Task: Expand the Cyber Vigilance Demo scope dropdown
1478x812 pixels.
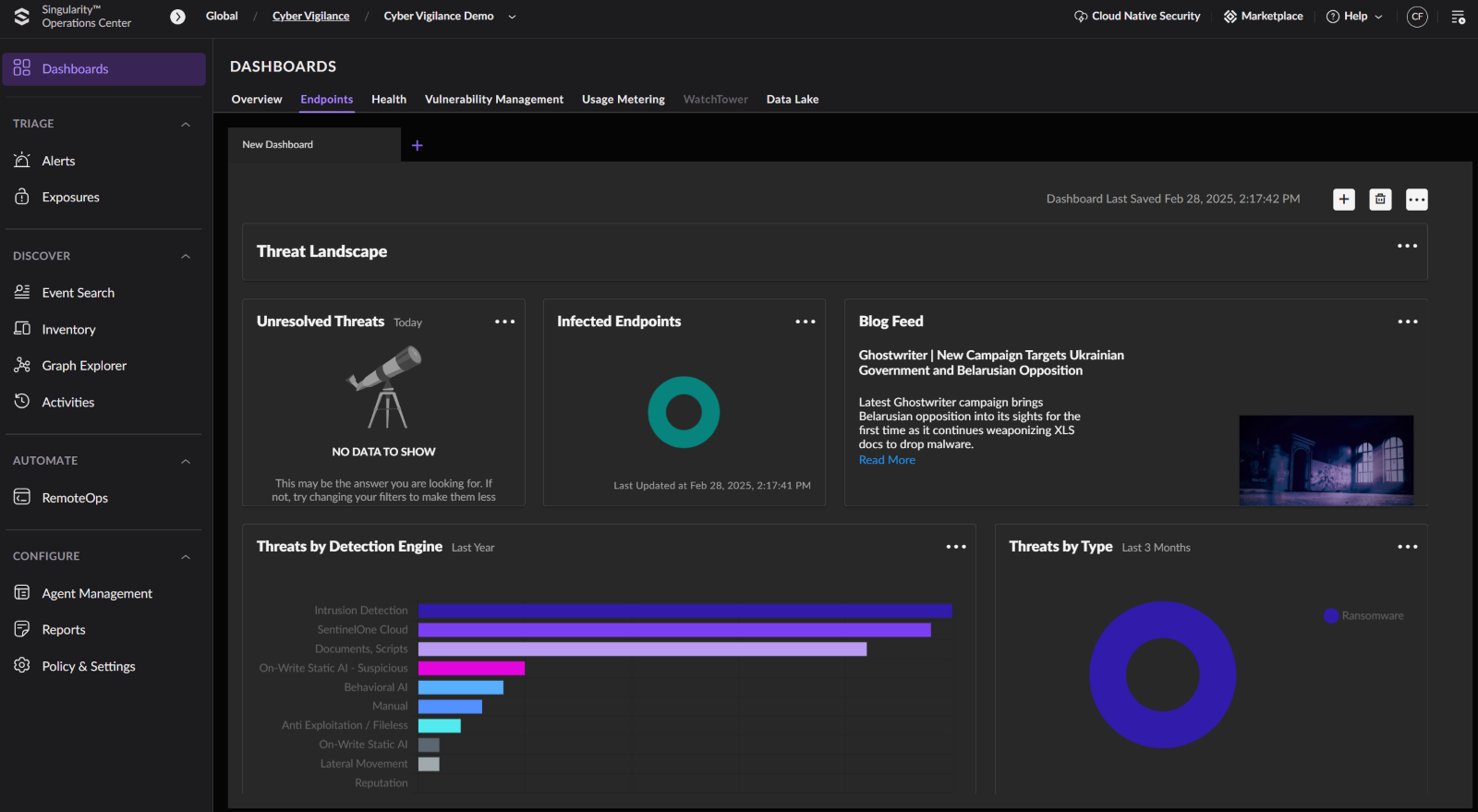Action: (513, 17)
